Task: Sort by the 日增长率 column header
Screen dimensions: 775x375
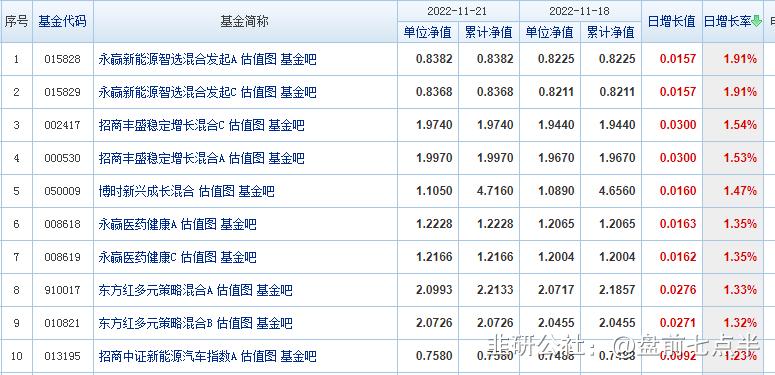Action: point(727,22)
